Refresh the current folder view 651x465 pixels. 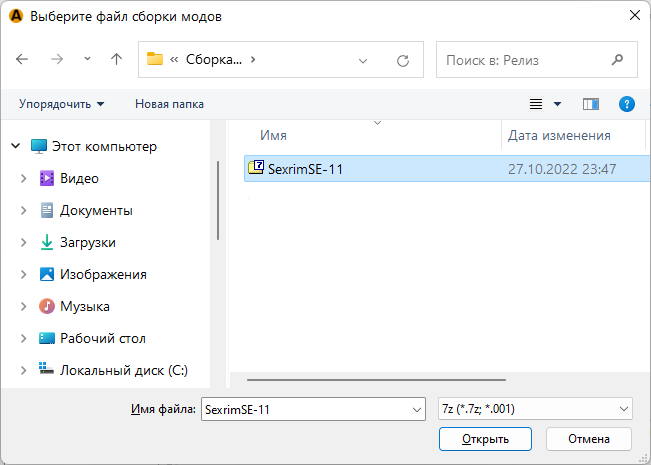[x=403, y=60]
